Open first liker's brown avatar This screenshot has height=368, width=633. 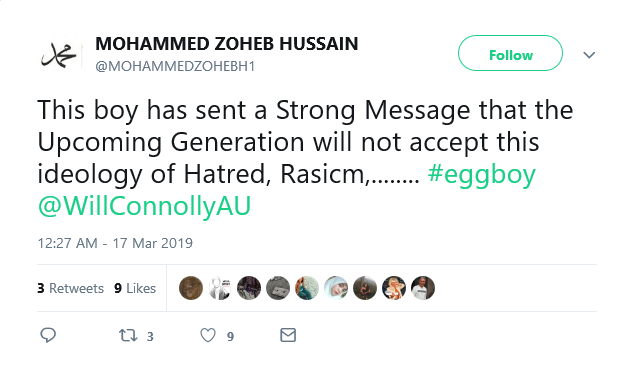(x=191, y=288)
